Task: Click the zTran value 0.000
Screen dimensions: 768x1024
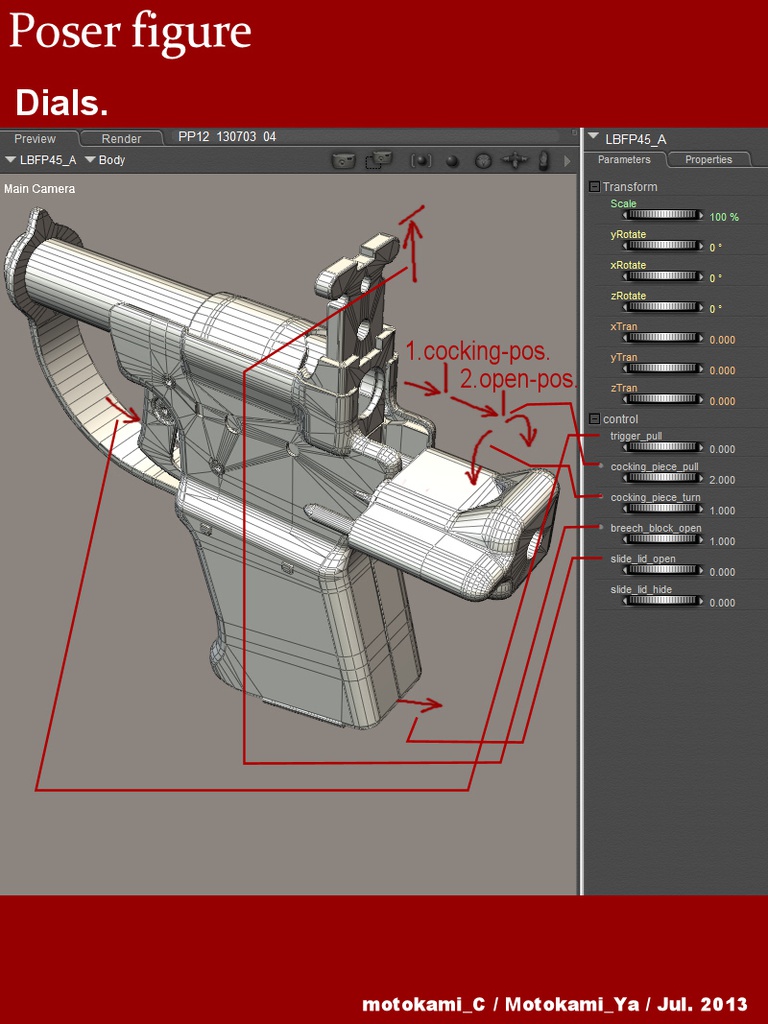Action: (722, 401)
